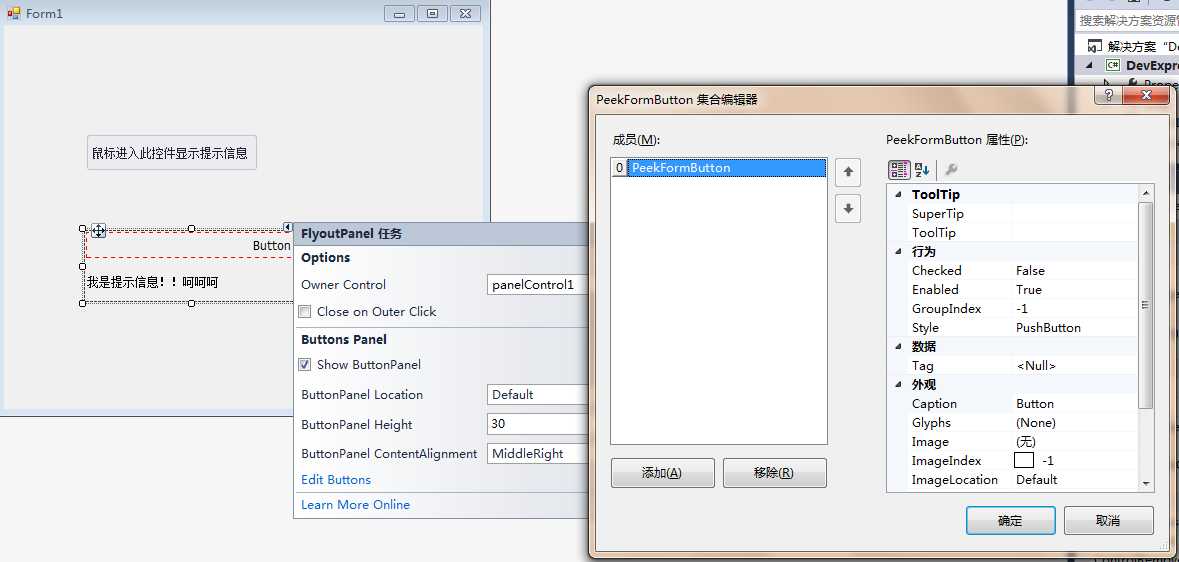Collapse the DevExpress project node

pyautogui.click(x=1090, y=65)
